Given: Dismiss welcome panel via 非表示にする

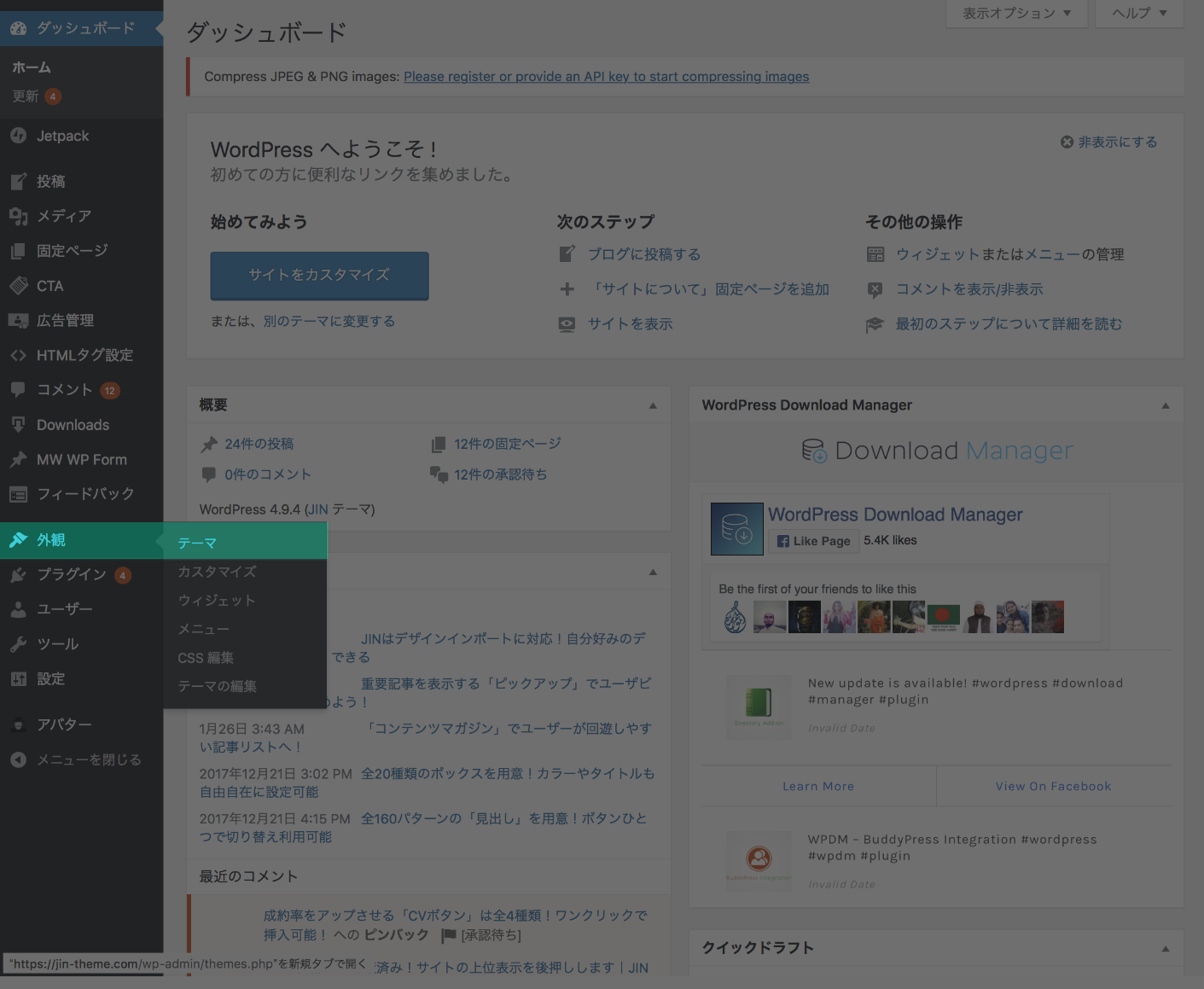Looking at the screenshot, I should (1108, 142).
